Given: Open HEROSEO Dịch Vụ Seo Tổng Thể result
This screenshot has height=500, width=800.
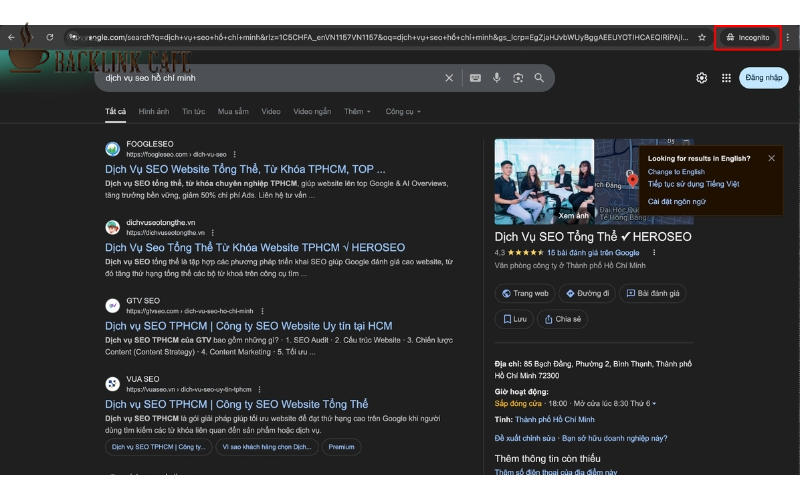Looking at the screenshot, I should tap(255, 247).
